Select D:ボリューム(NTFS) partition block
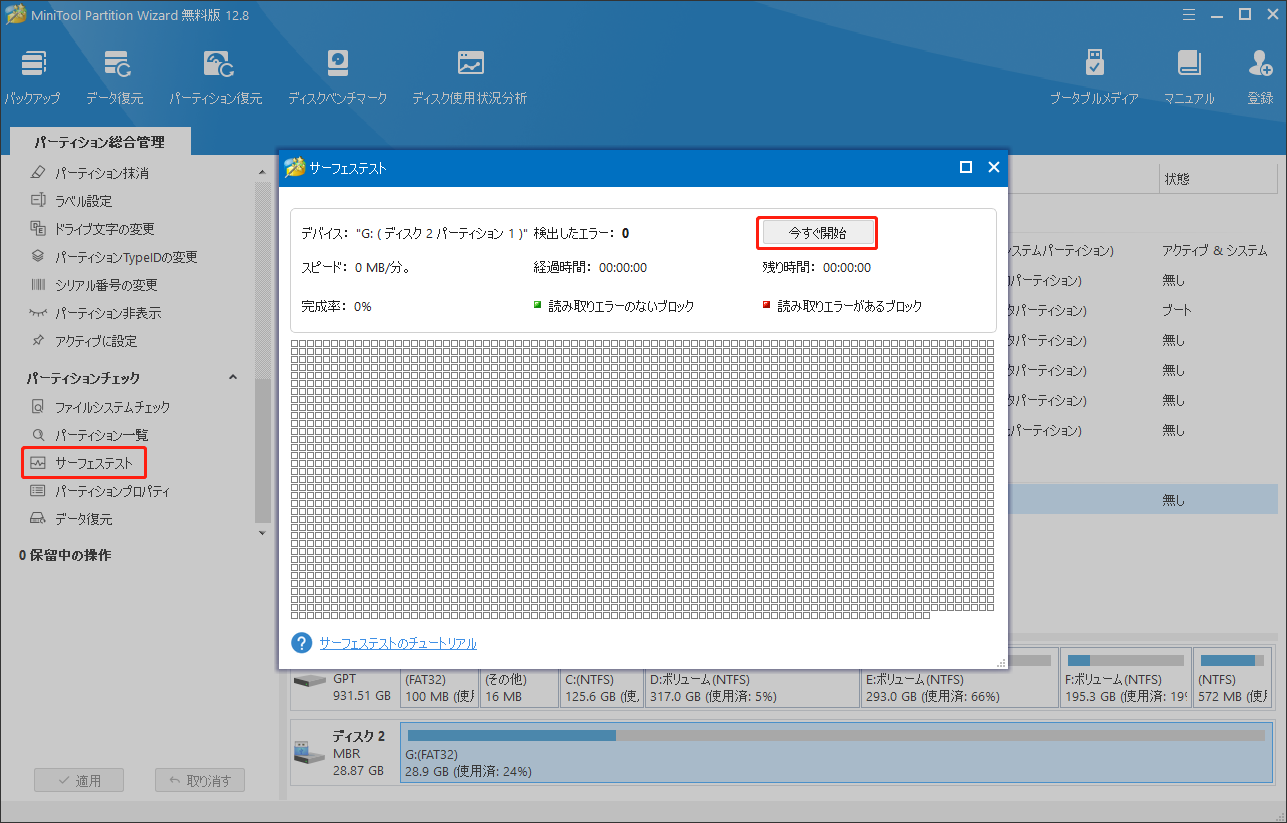Screen dimensions: 1287x823 750,687
